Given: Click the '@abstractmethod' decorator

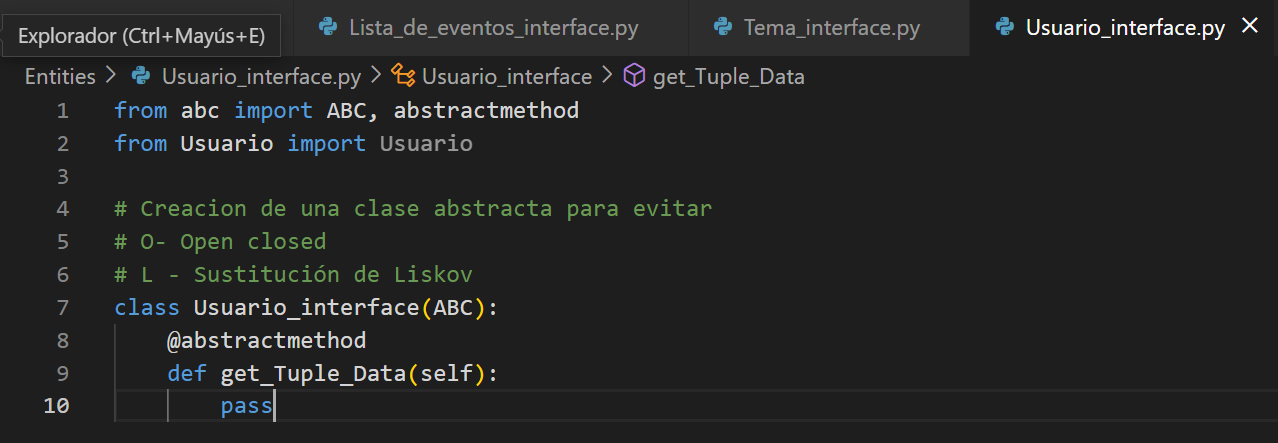Looking at the screenshot, I should click(267, 340).
